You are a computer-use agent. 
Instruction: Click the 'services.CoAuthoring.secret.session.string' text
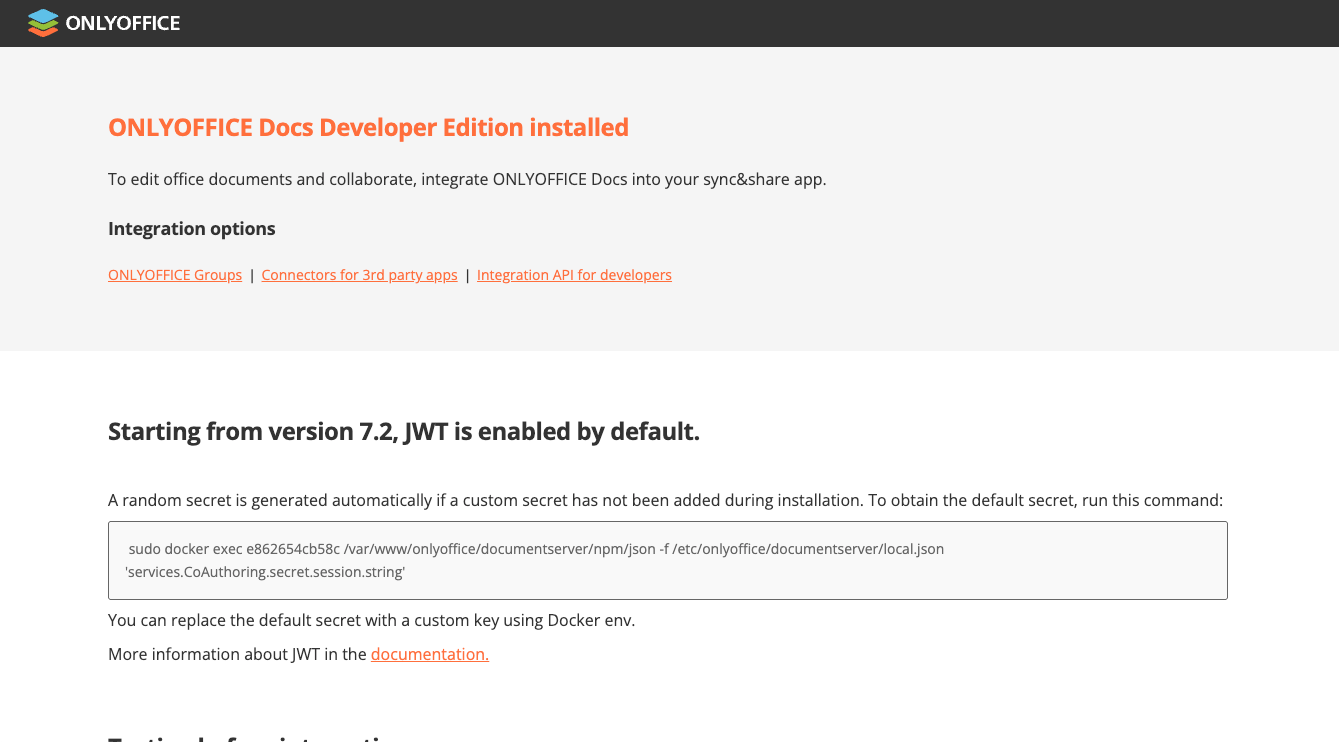(x=265, y=572)
